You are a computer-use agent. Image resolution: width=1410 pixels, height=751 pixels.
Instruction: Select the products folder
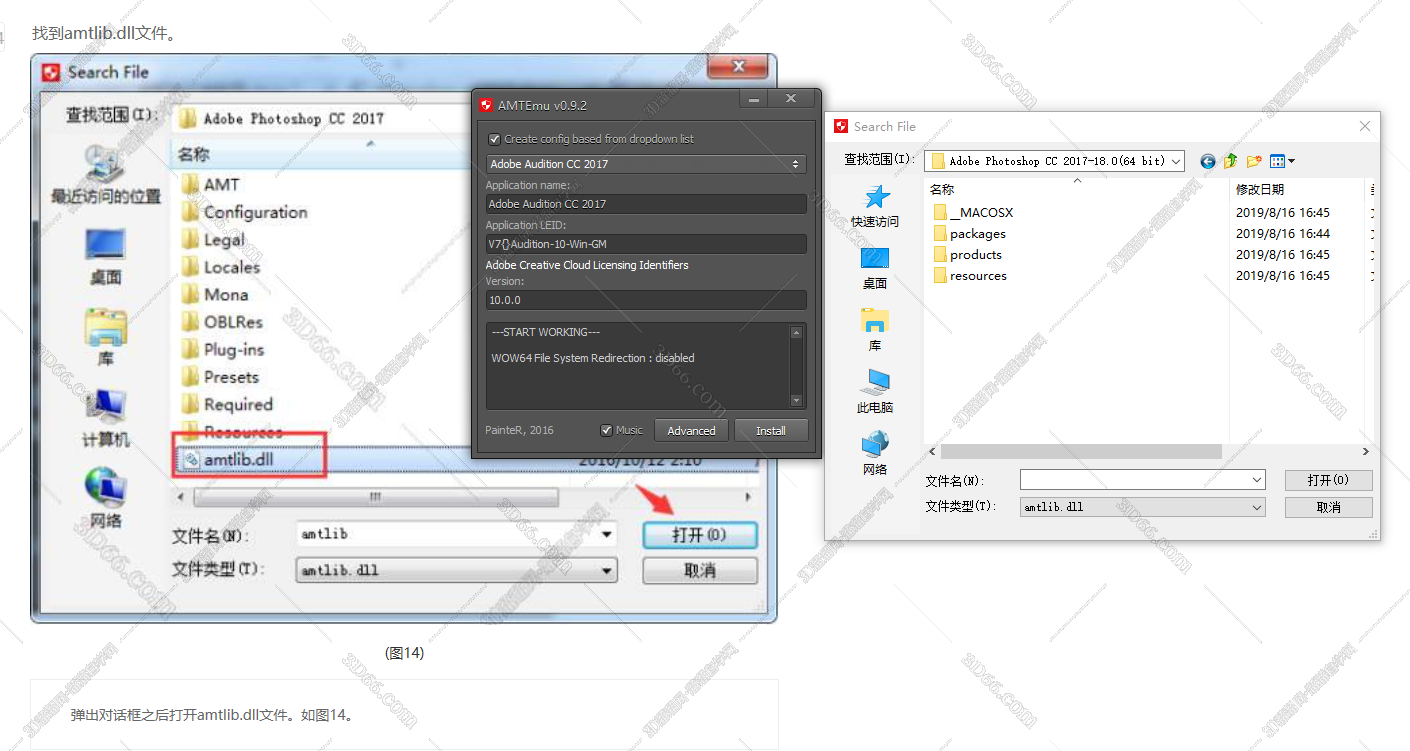tap(967, 255)
